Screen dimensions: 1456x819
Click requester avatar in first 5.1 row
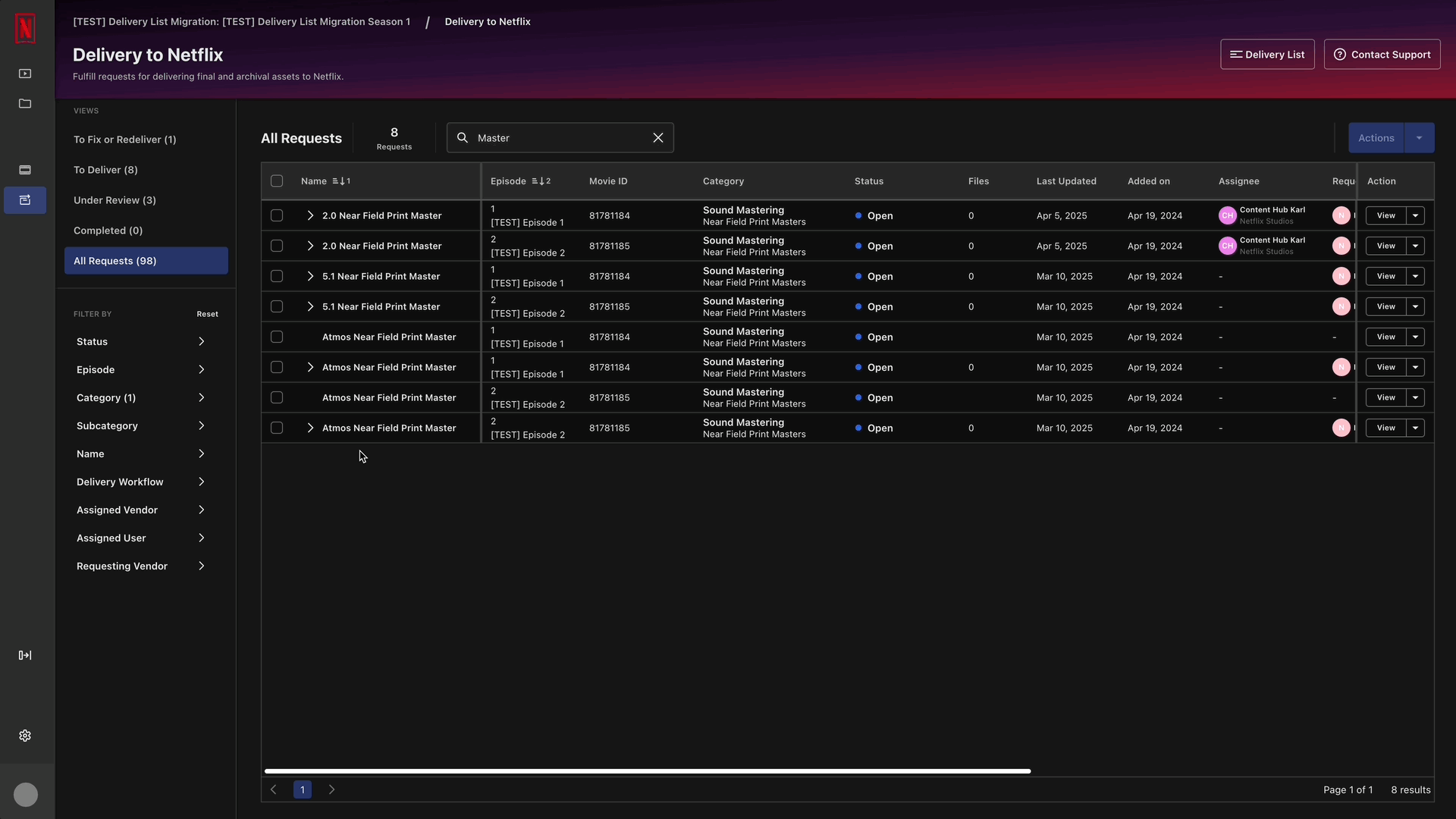(1341, 276)
